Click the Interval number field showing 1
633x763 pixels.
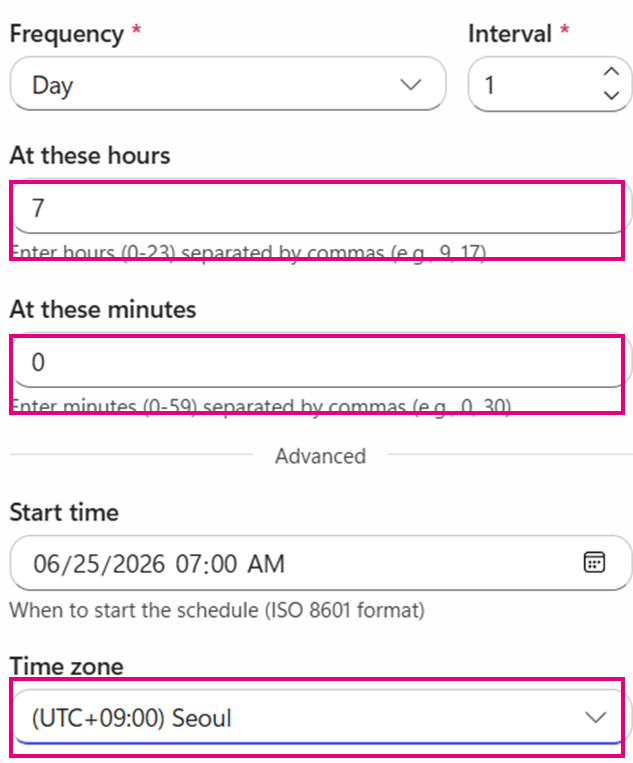click(x=550, y=84)
